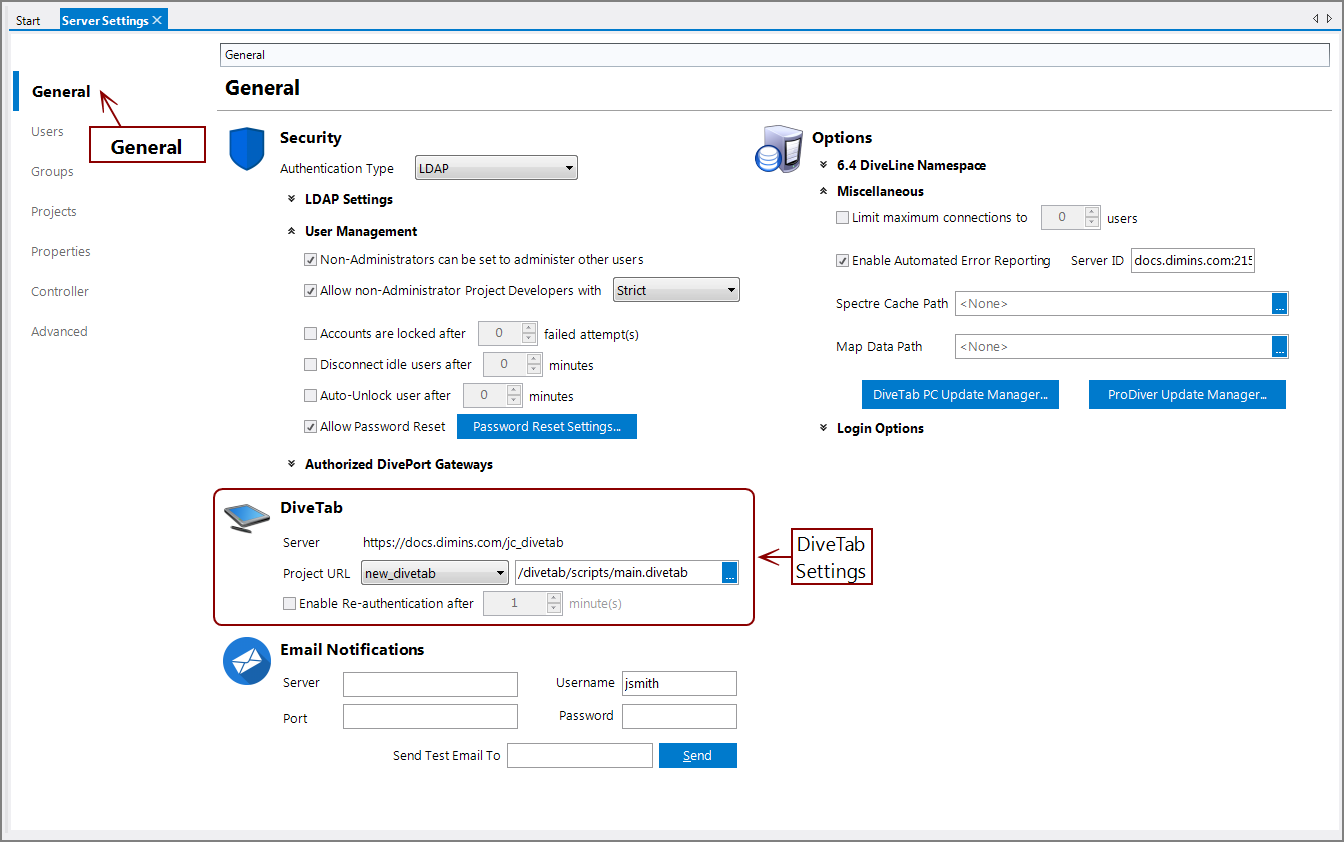Open the Authentication Type dropdown

pos(496,169)
